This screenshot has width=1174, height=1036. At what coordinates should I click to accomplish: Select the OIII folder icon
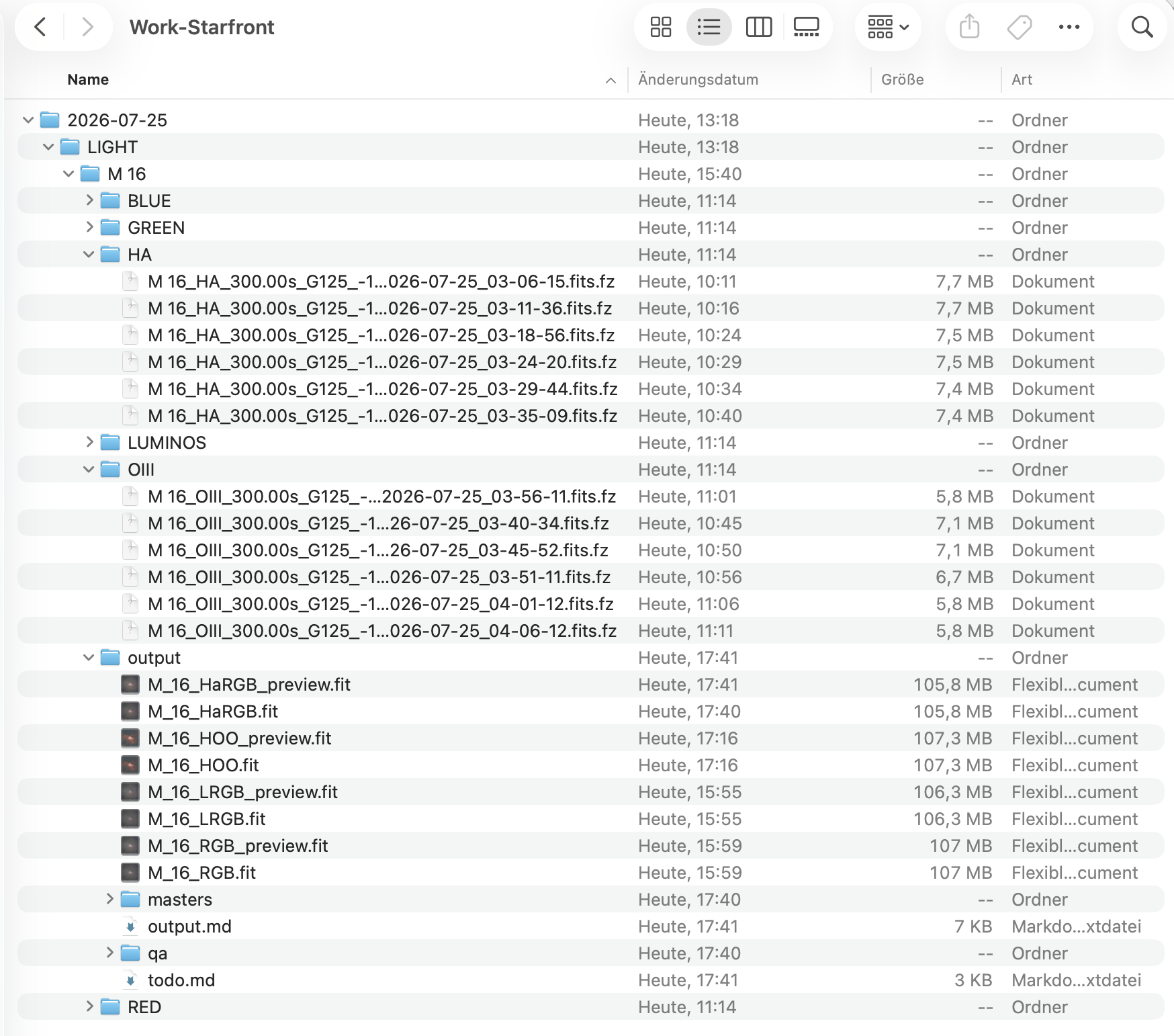(110, 470)
